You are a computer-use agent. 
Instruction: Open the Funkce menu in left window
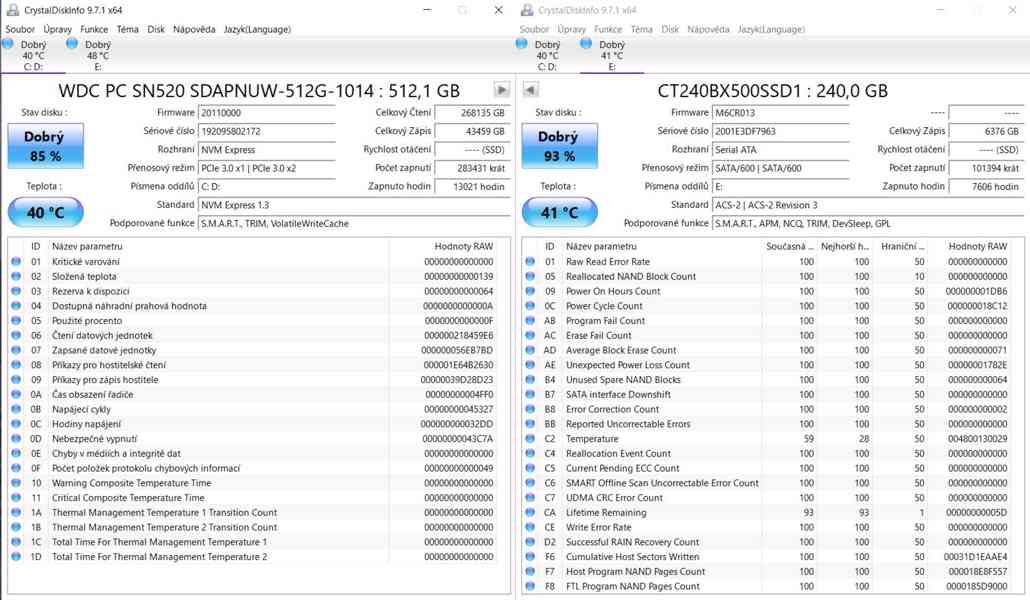pos(94,29)
